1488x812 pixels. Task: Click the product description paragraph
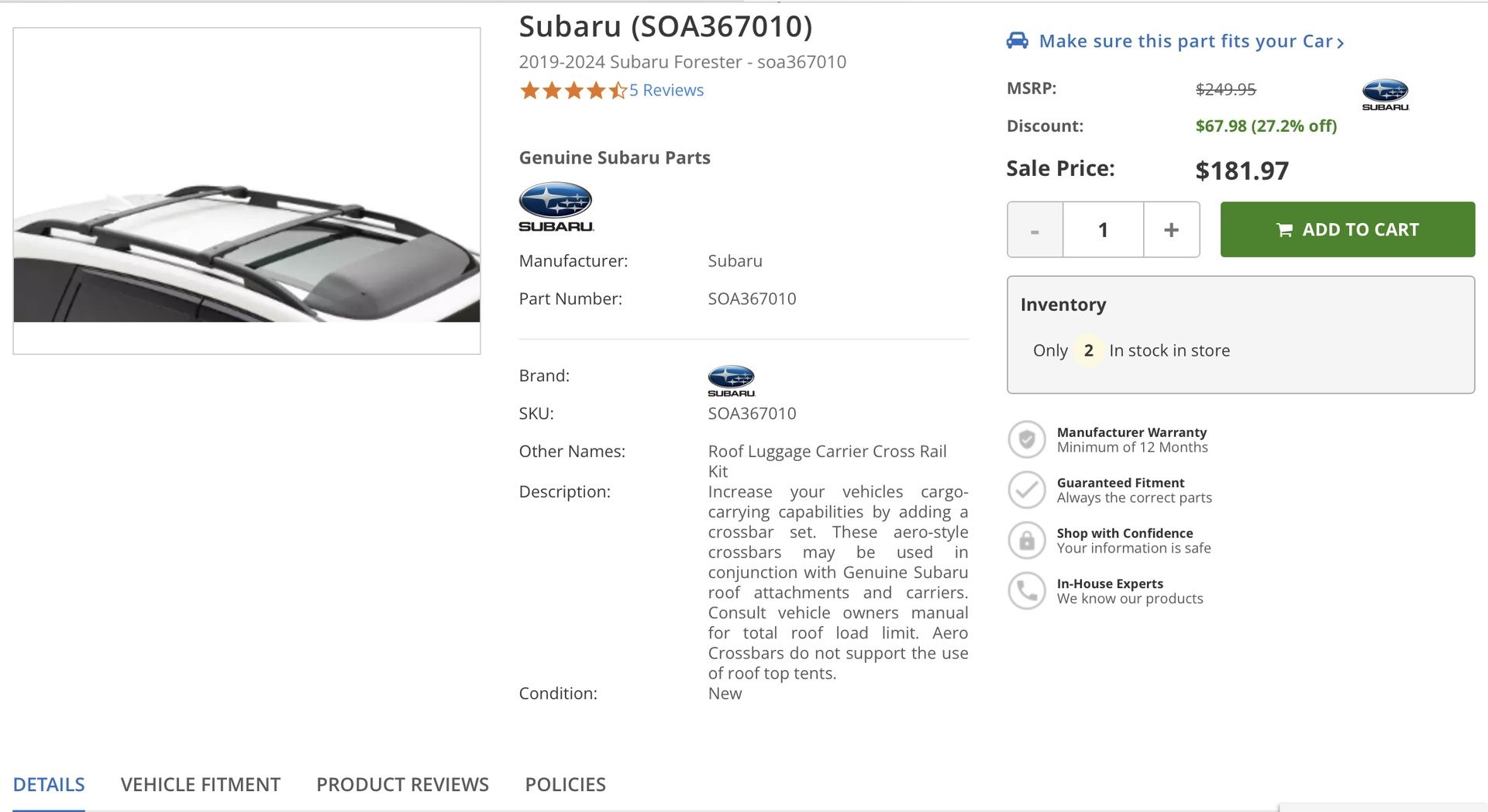(838, 583)
